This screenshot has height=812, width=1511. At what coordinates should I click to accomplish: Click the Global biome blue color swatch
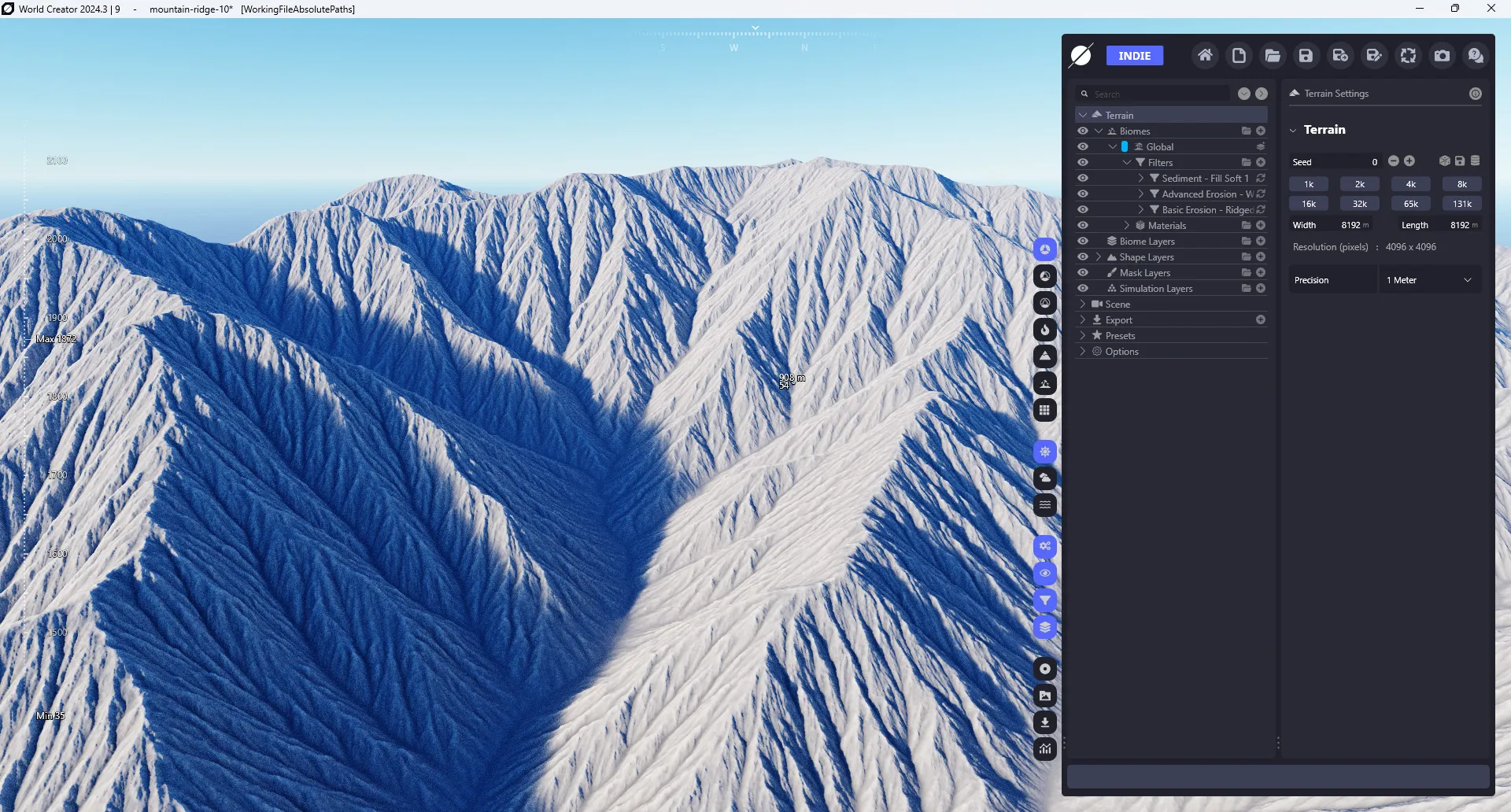point(1125,147)
